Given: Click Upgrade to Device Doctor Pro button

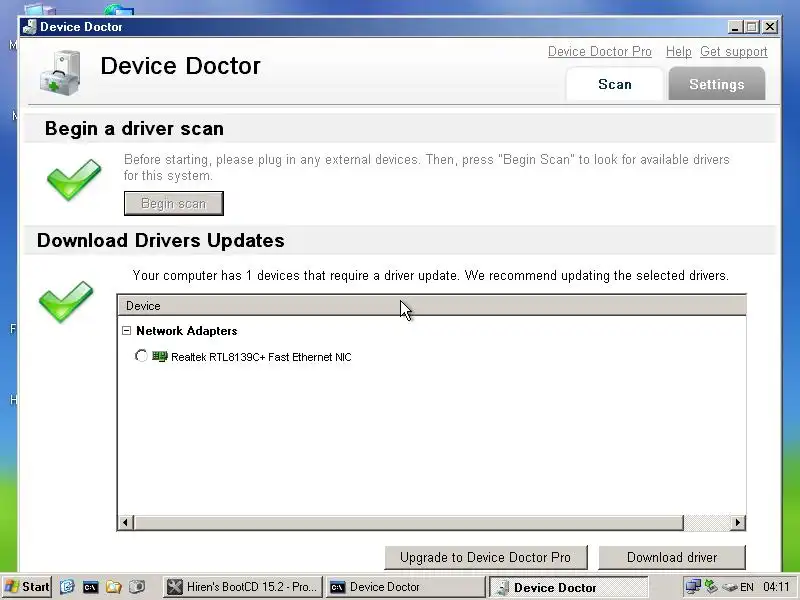Looking at the screenshot, I should coord(486,557).
